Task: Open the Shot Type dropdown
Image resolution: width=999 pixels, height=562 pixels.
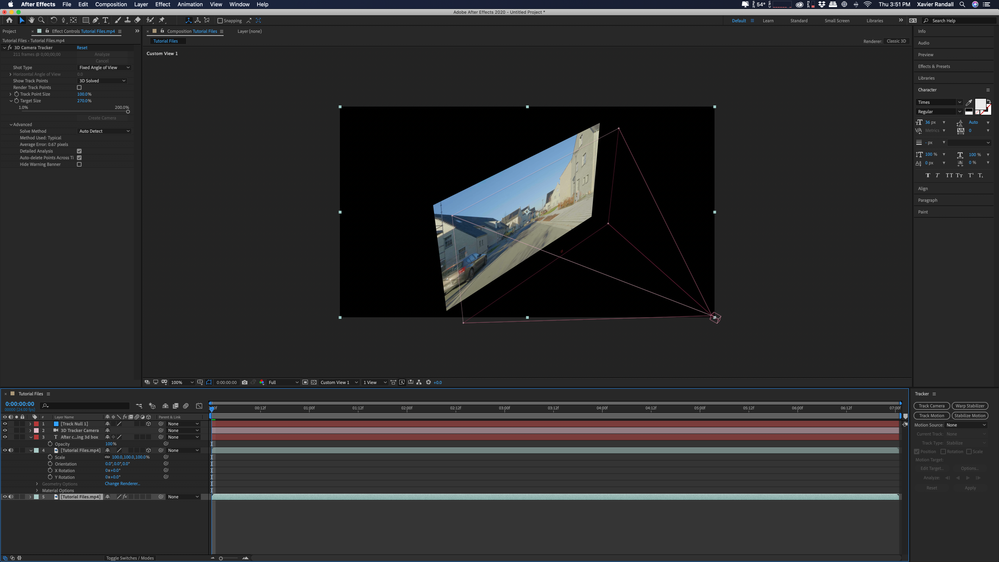Action: point(103,68)
